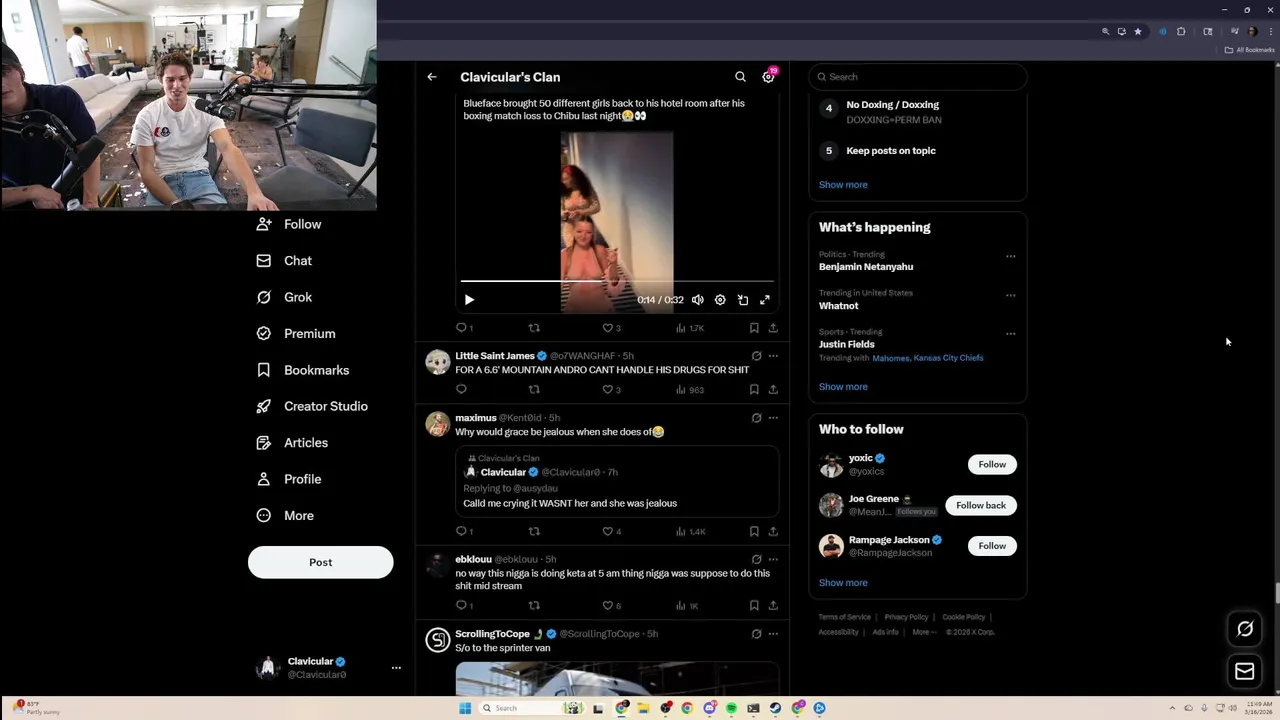The width and height of the screenshot is (1280, 720).
Task: Open Grok in the left sidebar
Action: [x=285, y=298]
